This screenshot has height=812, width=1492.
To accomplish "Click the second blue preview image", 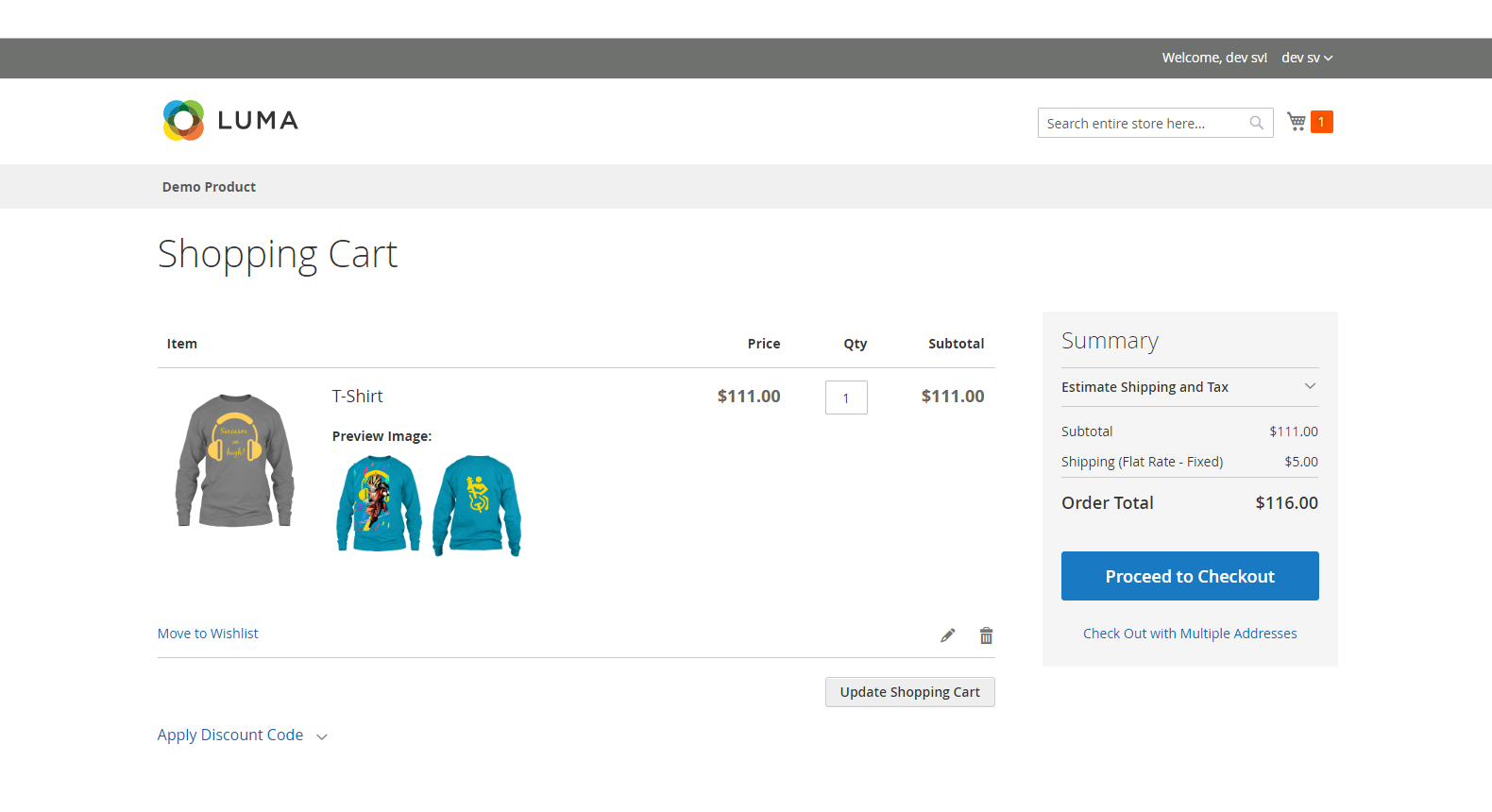I will [477, 505].
